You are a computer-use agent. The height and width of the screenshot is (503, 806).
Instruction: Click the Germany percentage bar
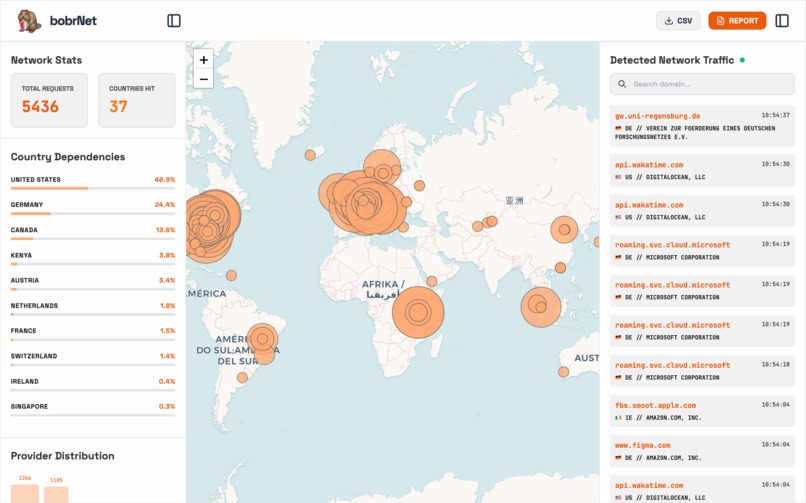click(x=93, y=214)
